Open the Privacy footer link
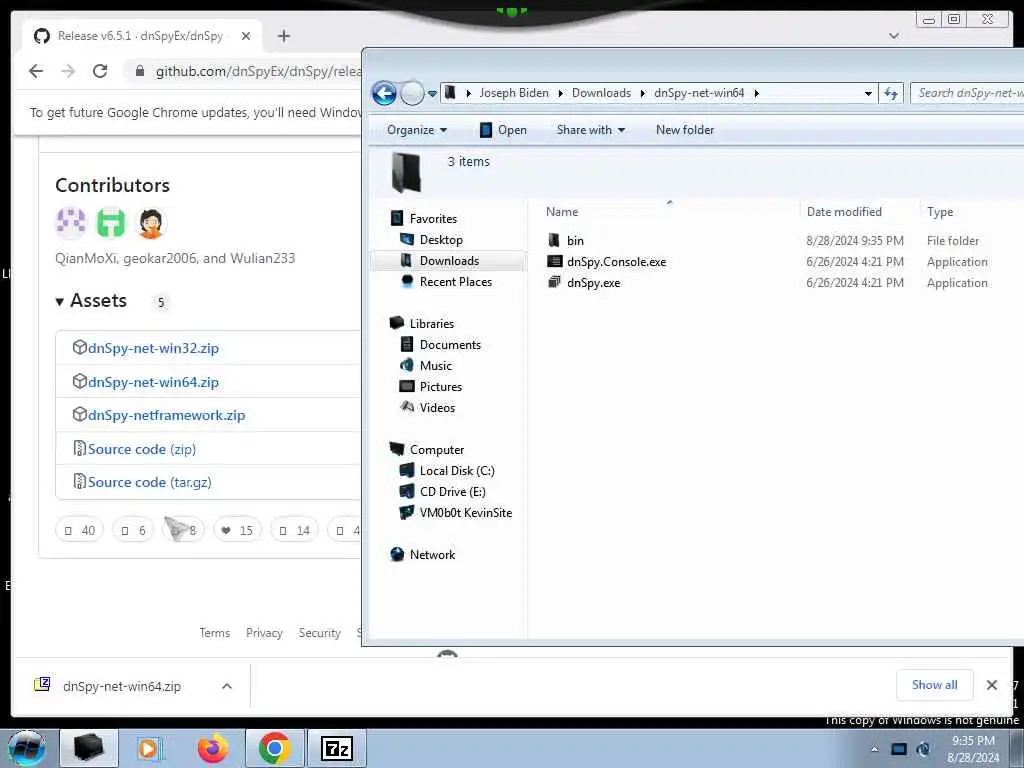This screenshot has width=1024, height=768. pos(264,633)
